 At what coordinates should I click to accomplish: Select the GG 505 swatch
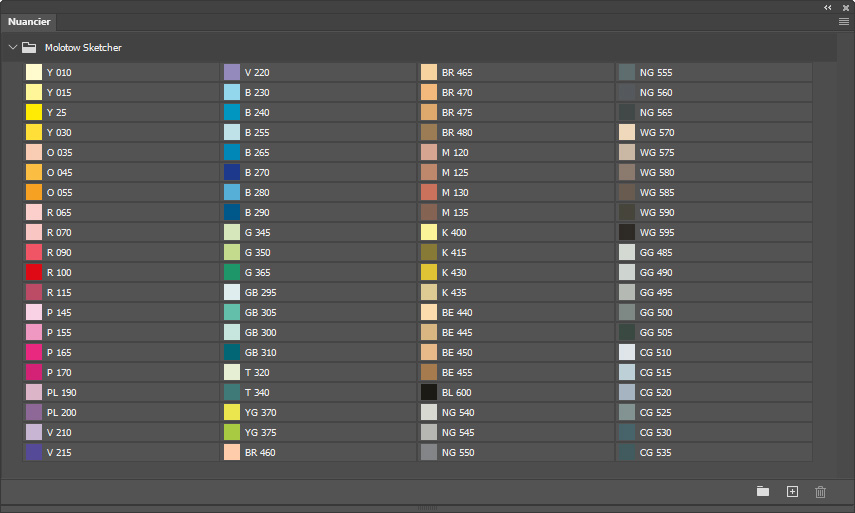pyautogui.click(x=627, y=333)
